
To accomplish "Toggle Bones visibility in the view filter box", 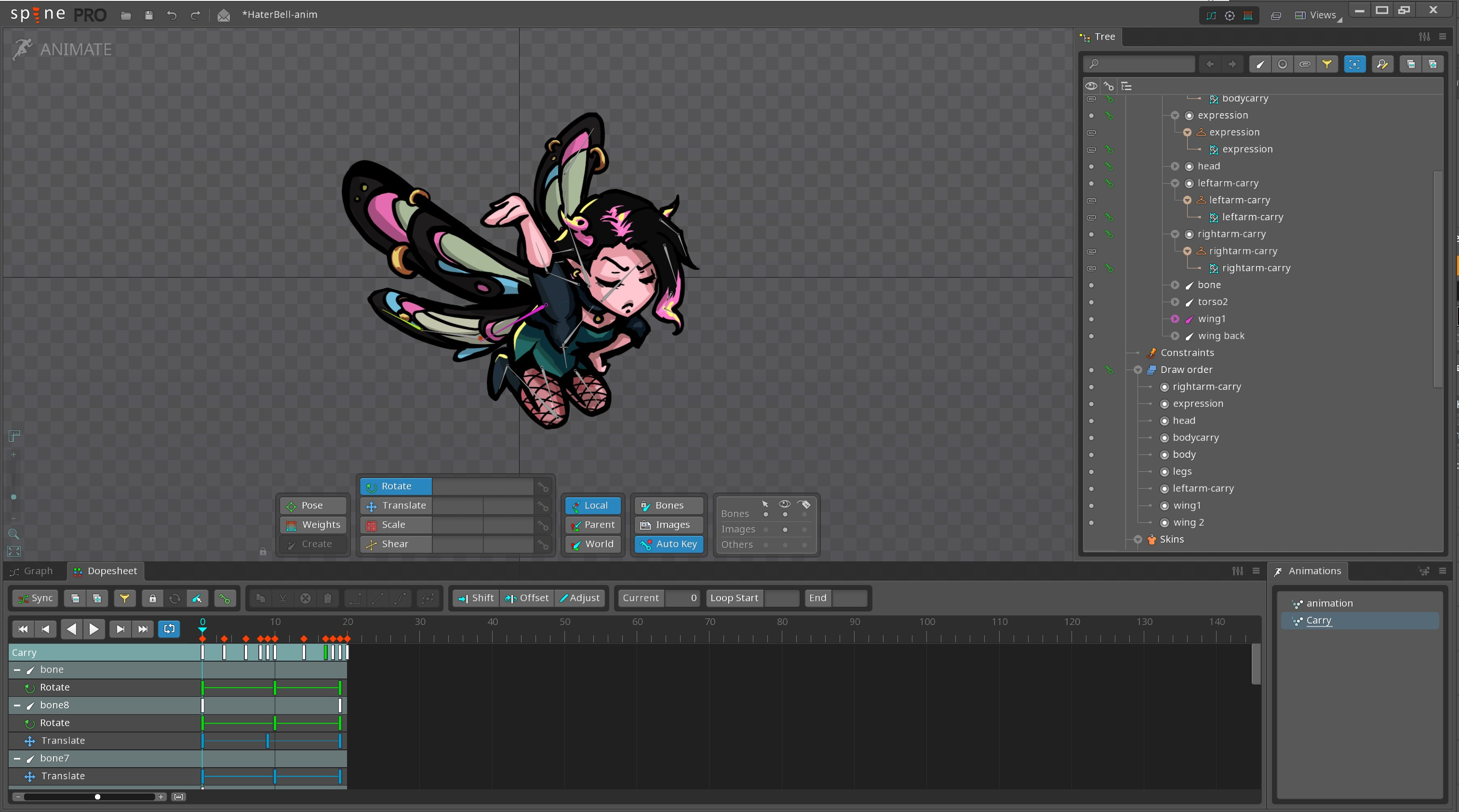I will pyautogui.click(x=785, y=514).
